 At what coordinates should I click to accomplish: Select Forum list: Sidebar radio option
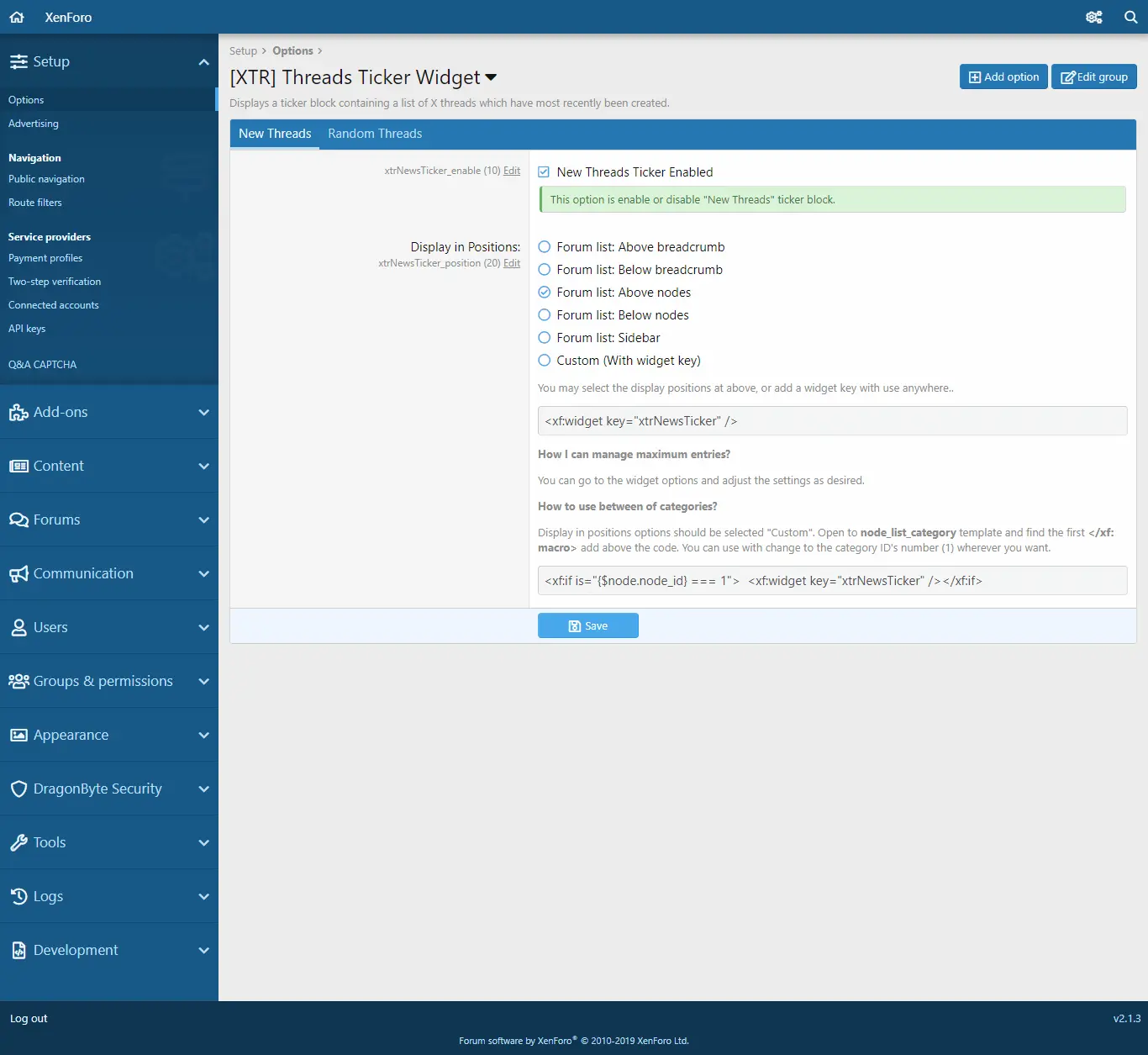tap(545, 338)
